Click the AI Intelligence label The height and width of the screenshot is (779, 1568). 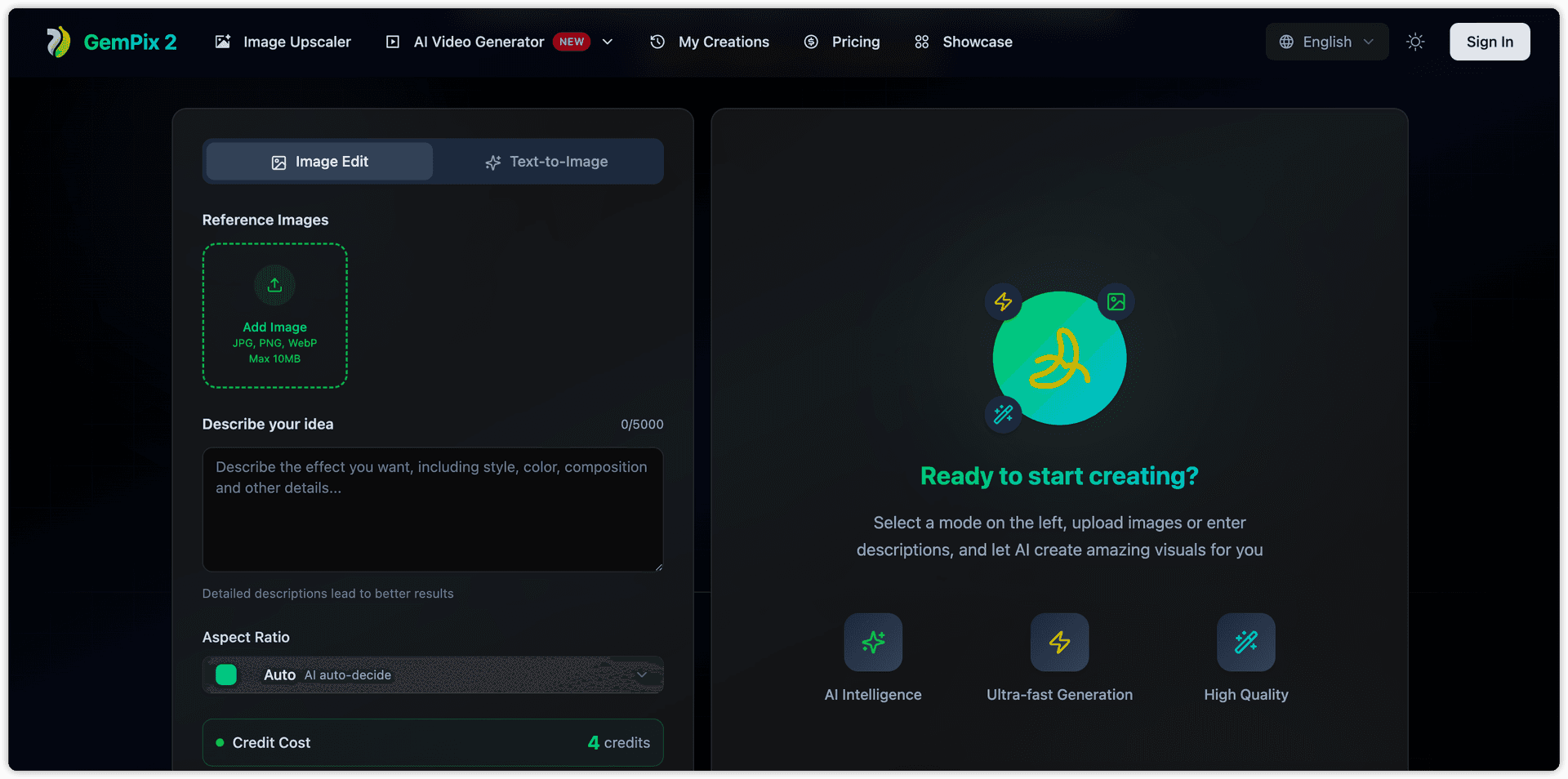pos(873,695)
